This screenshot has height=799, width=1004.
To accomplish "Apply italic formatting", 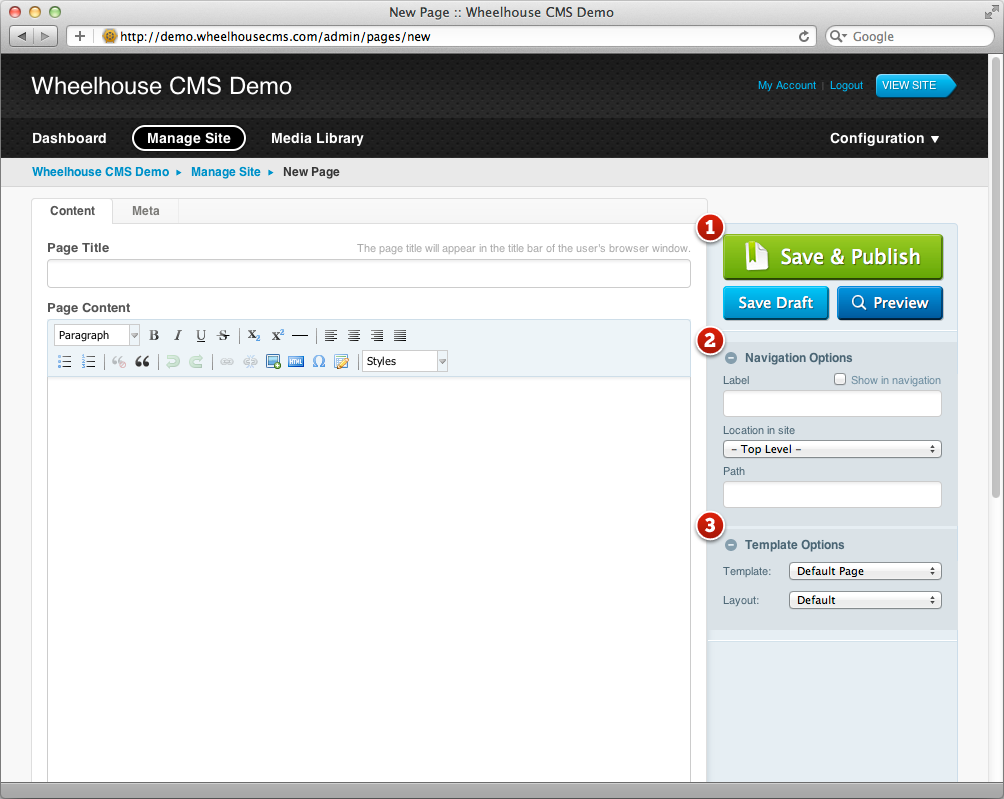I will (x=177, y=335).
